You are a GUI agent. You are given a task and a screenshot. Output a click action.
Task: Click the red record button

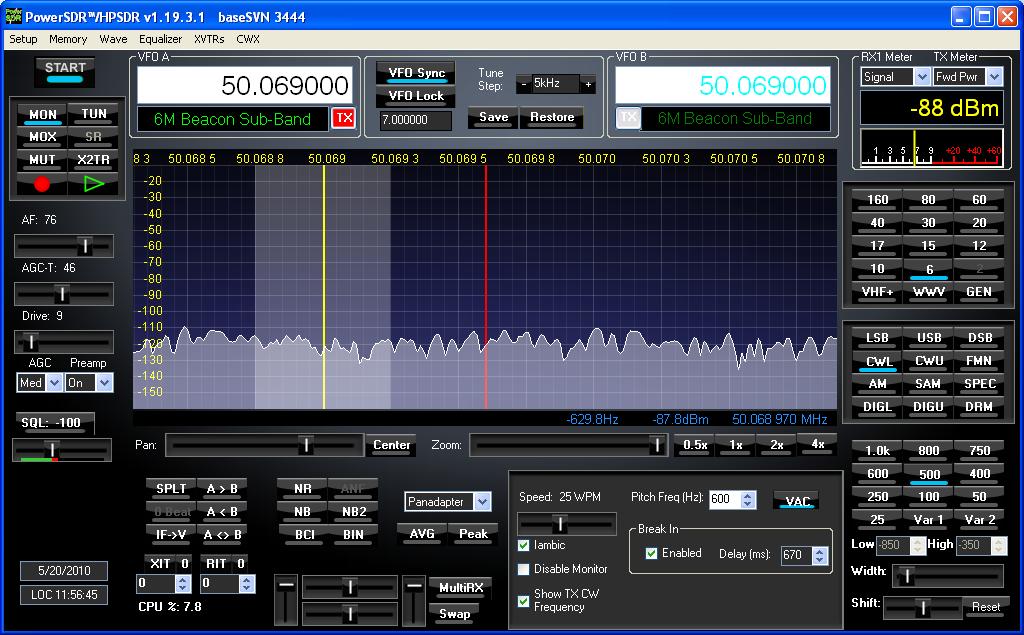click(x=42, y=183)
